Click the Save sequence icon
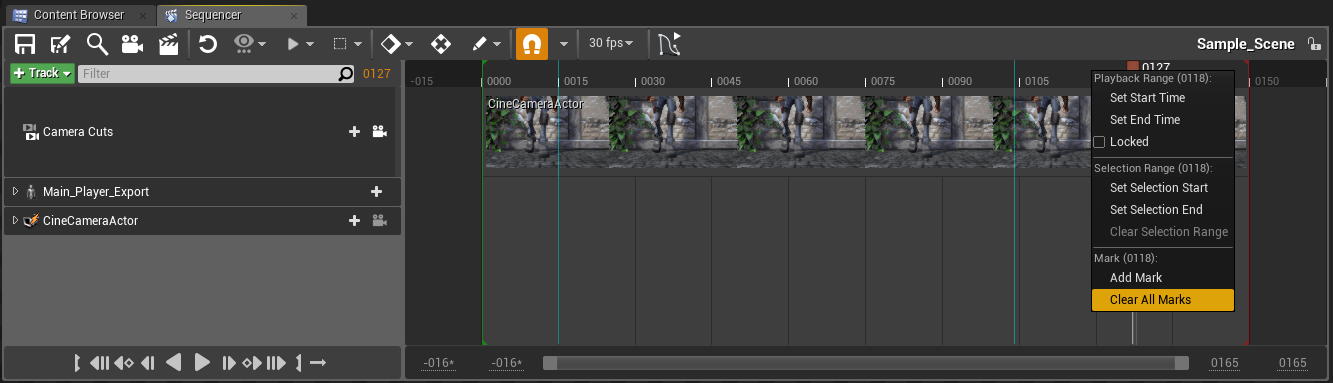Viewport: 1333px width, 383px height. 24,43
